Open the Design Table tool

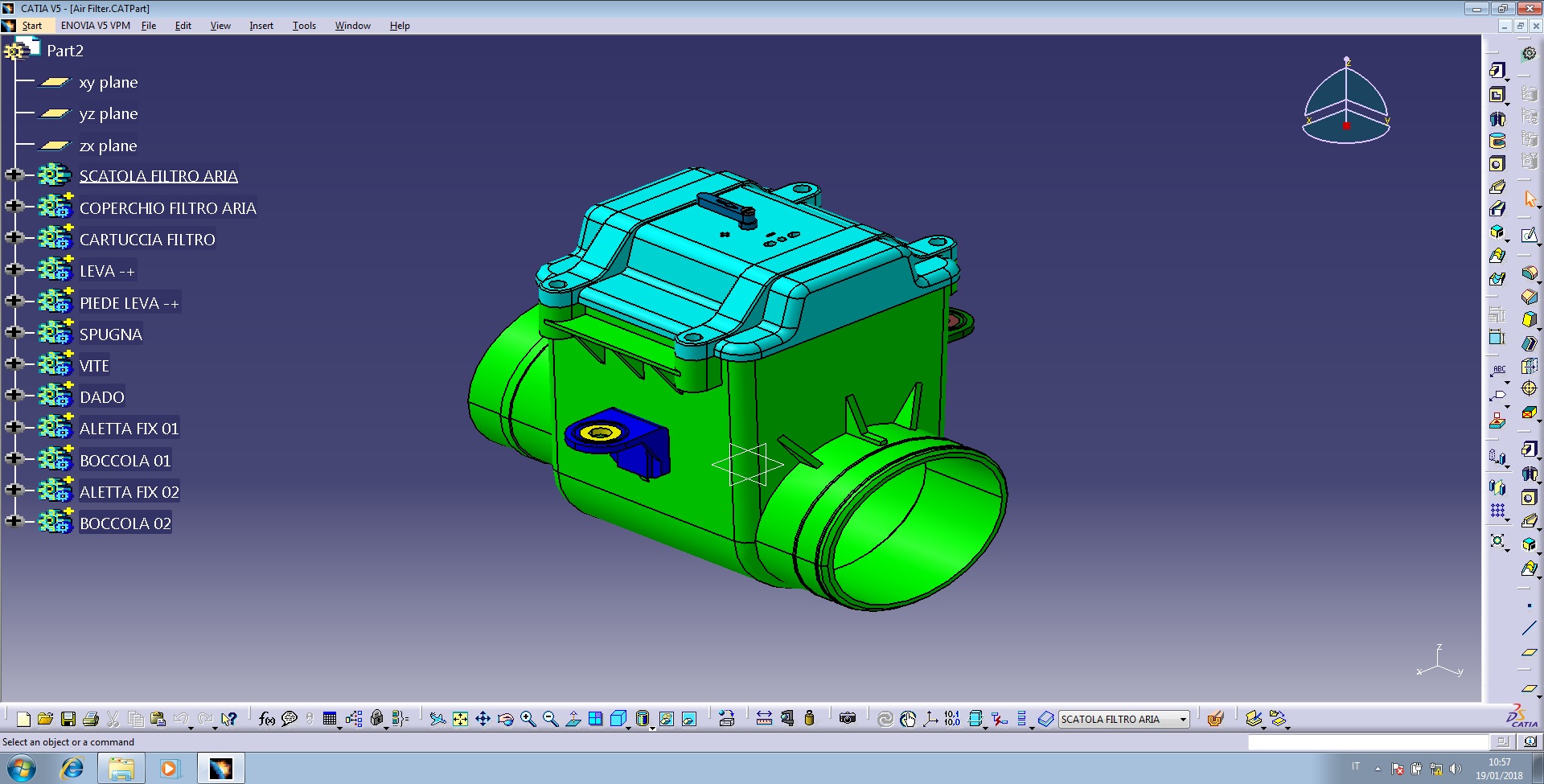pyautogui.click(x=330, y=719)
